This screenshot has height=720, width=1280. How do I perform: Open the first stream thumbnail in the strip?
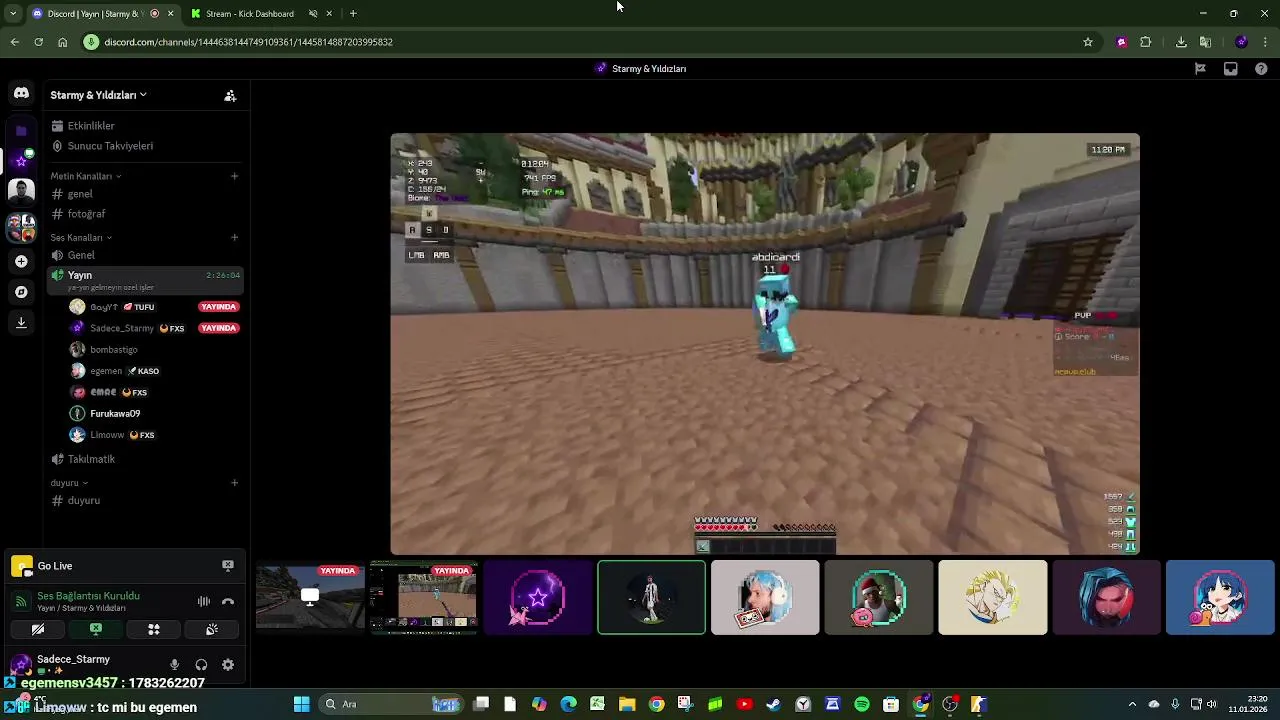point(310,598)
